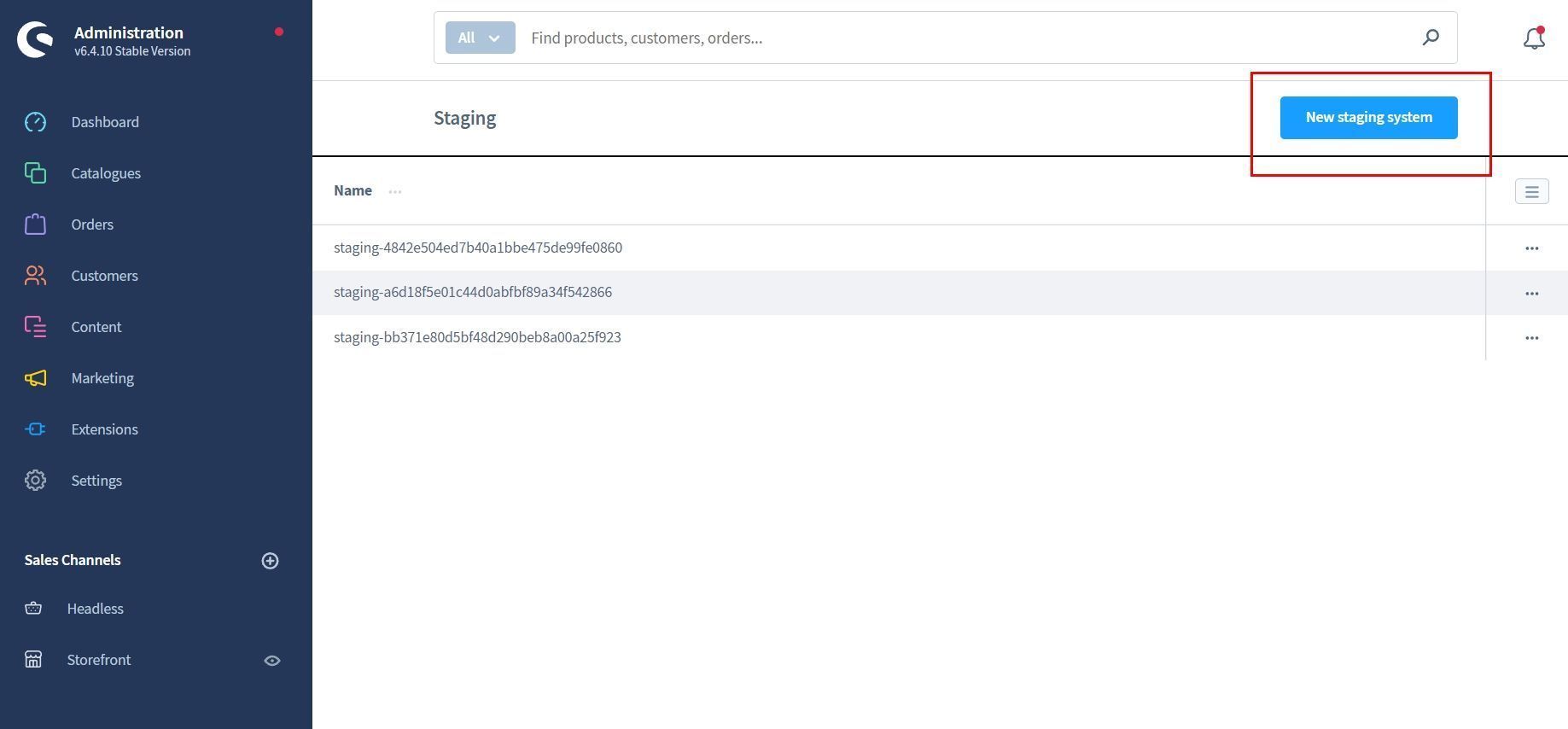Click the Shopware logo icon
This screenshot has height=729, width=1568.
(x=35, y=40)
